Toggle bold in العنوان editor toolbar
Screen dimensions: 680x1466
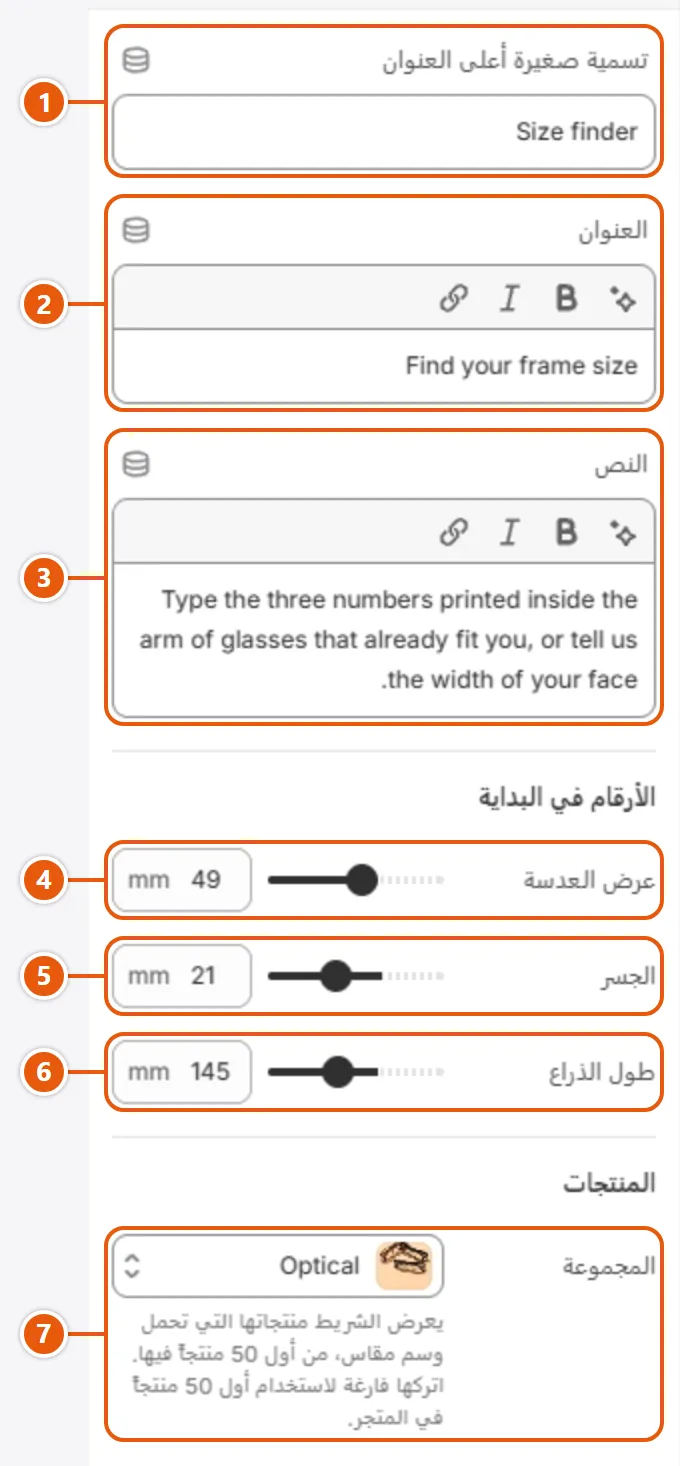point(566,298)
